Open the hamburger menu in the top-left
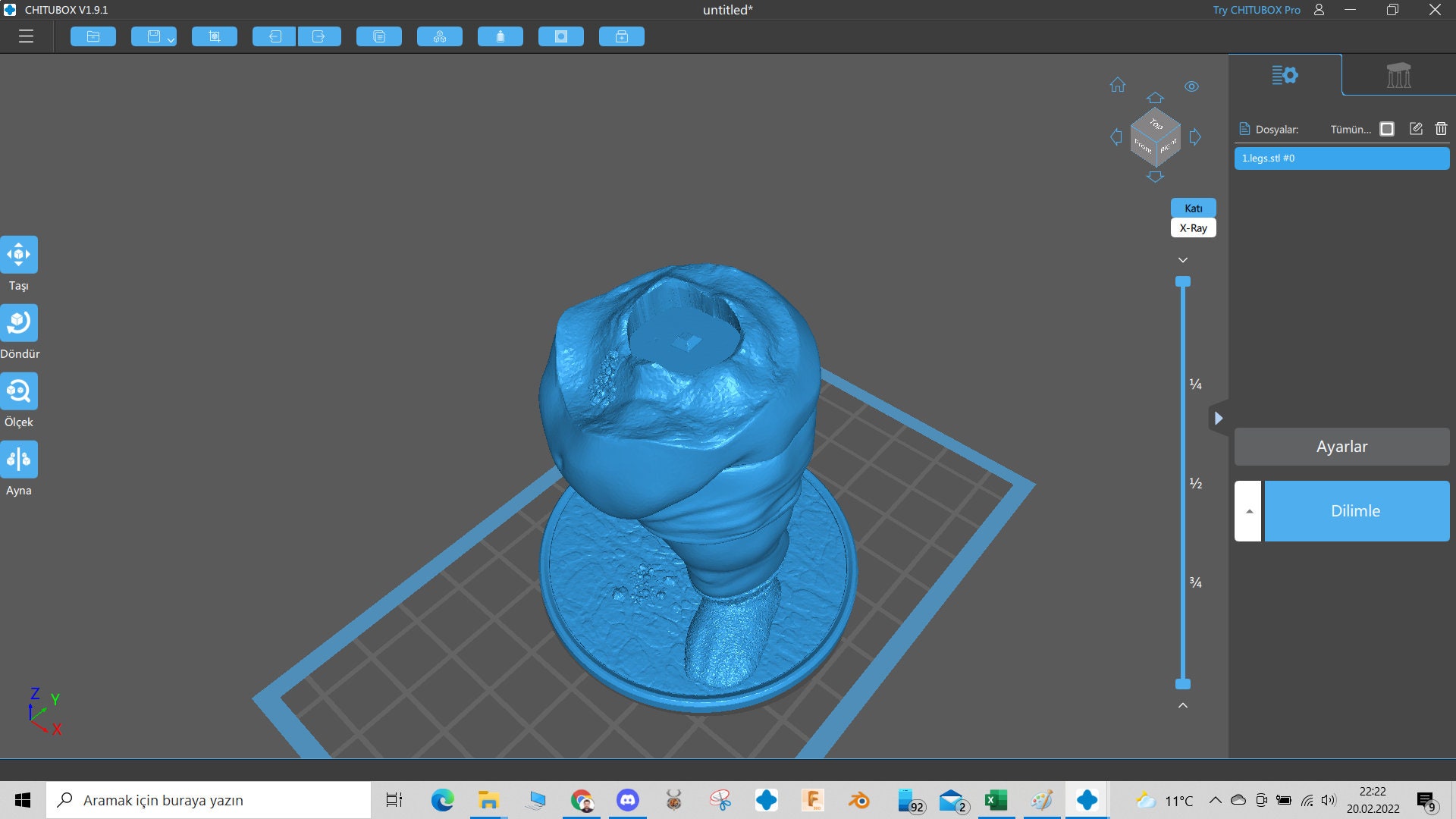The image size is (1456, 819). [26, 36]
